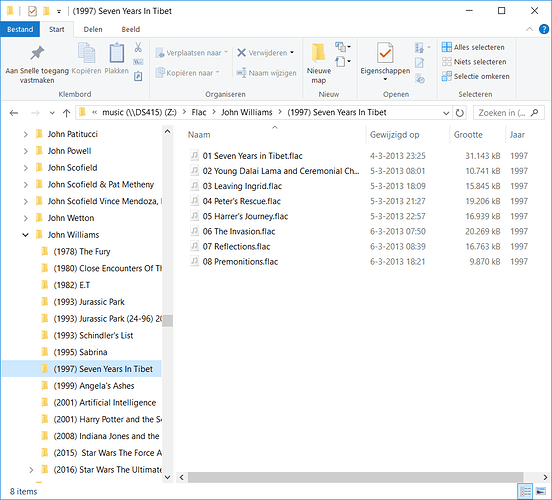Image resolution: width=552 pixels, height=500 pixels.
Task: Collapse the John Williams tree node
Action: coord(25,235)
